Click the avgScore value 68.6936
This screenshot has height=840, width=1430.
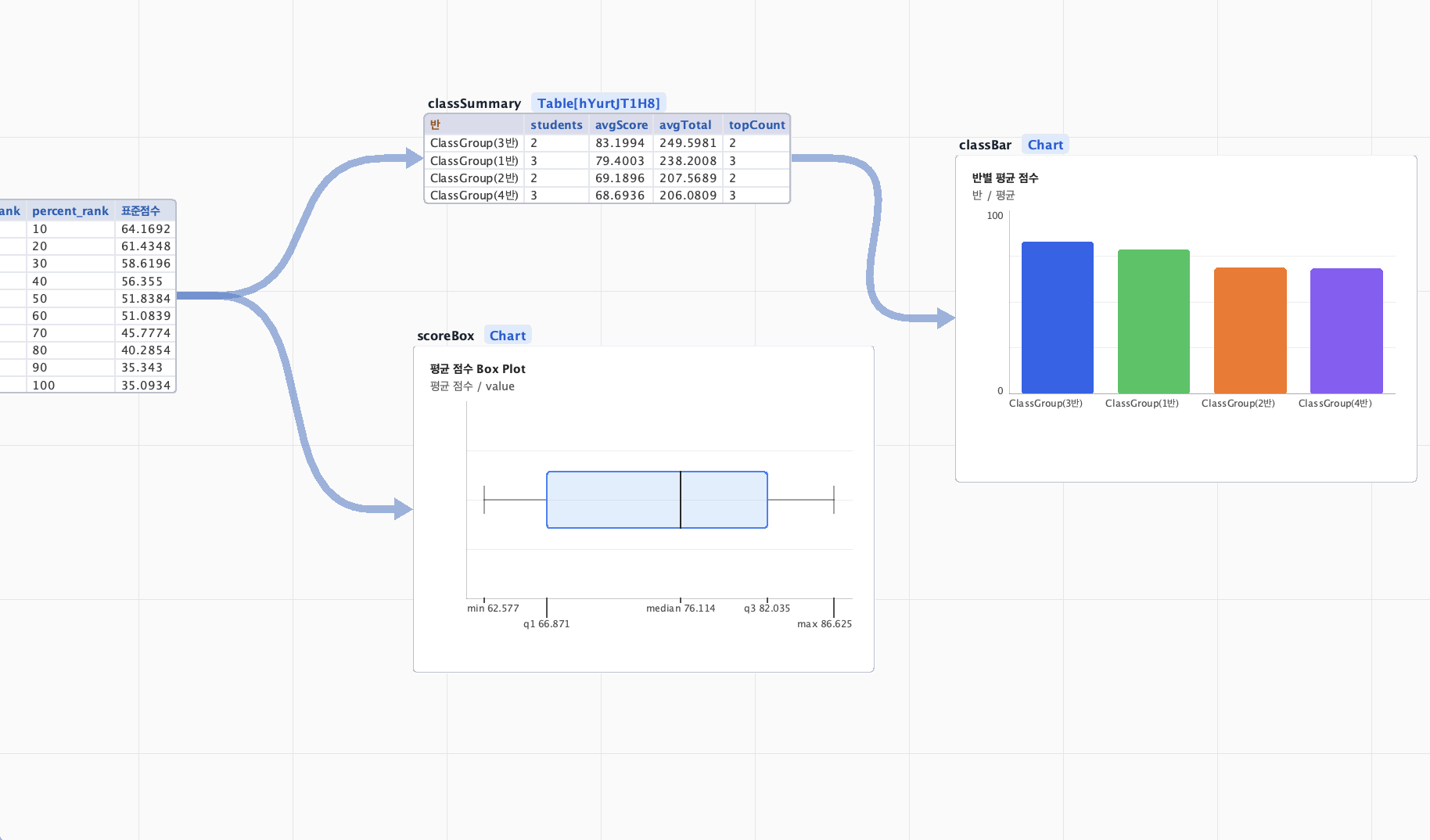coord(620,196)
